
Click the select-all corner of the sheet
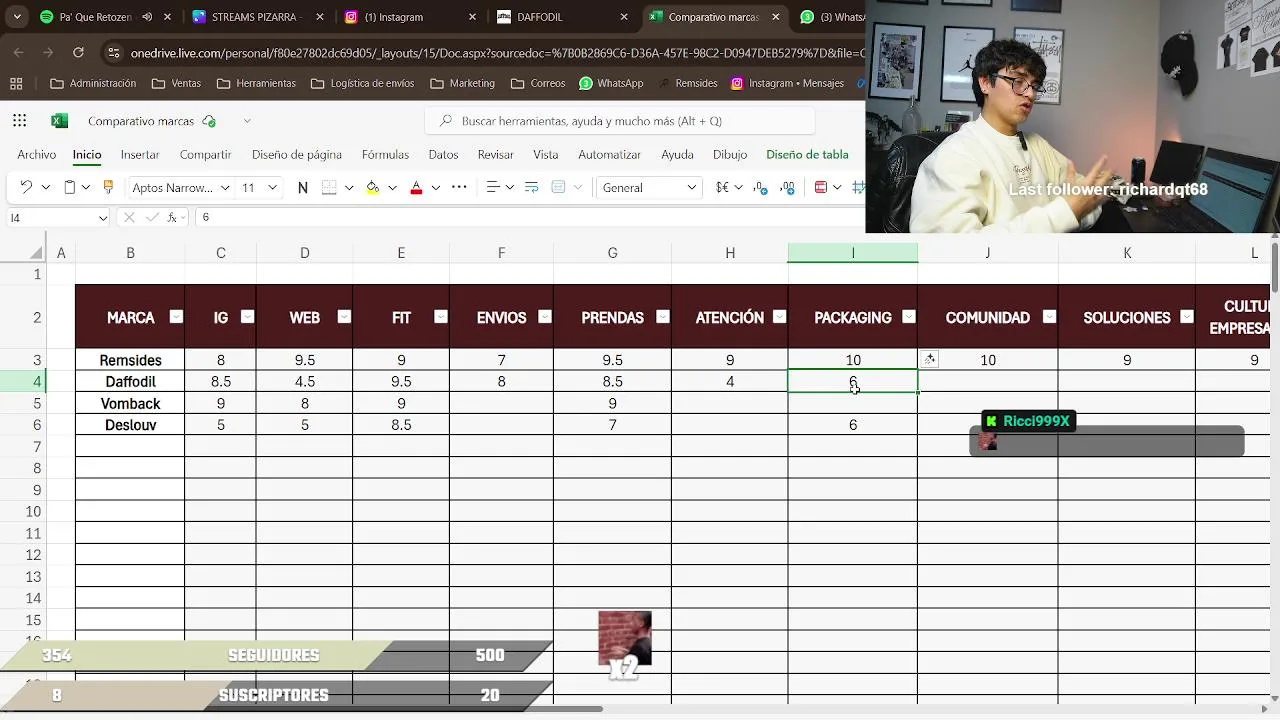[37, 253]
